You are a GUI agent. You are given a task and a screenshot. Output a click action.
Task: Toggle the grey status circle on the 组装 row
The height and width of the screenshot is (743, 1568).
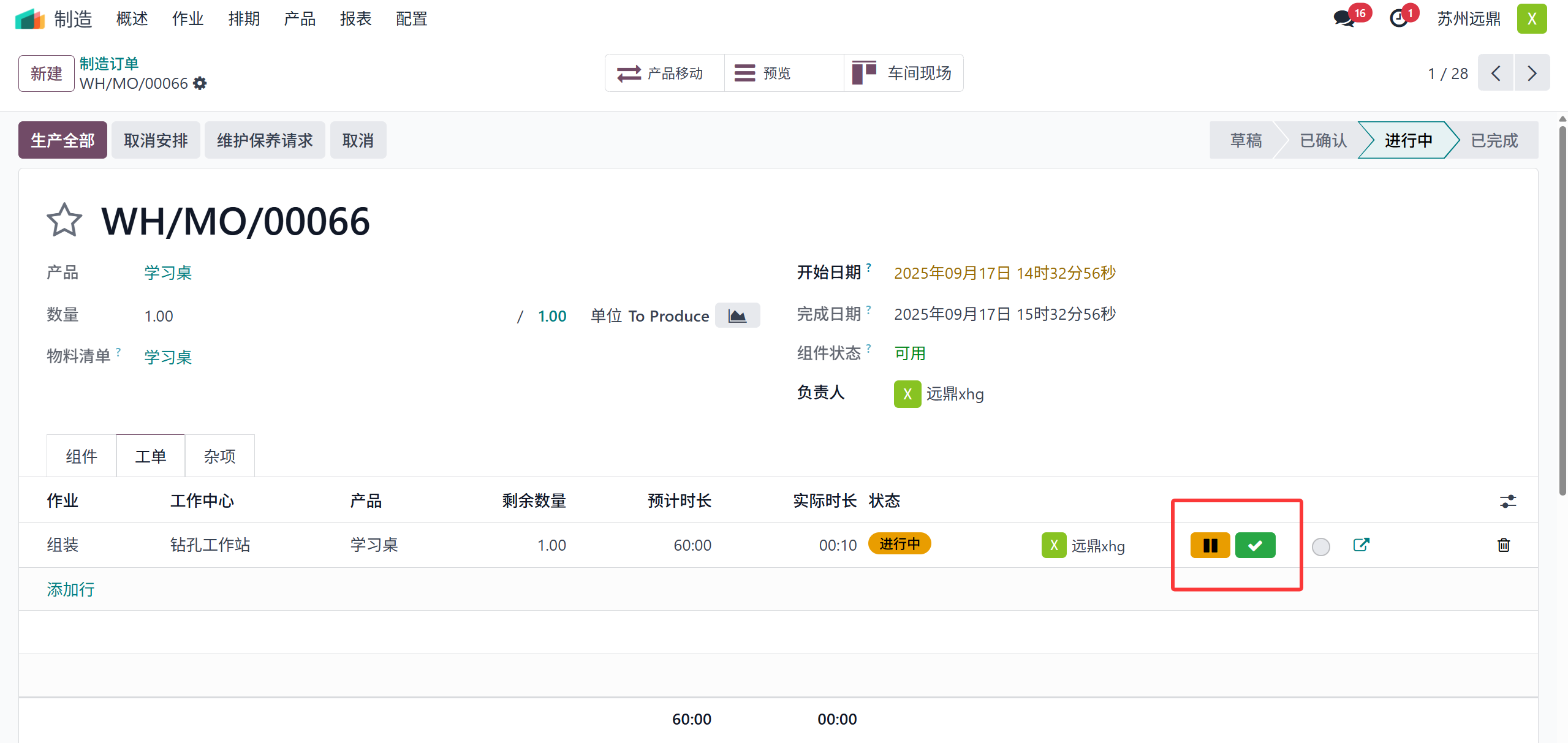(1320, 546)
